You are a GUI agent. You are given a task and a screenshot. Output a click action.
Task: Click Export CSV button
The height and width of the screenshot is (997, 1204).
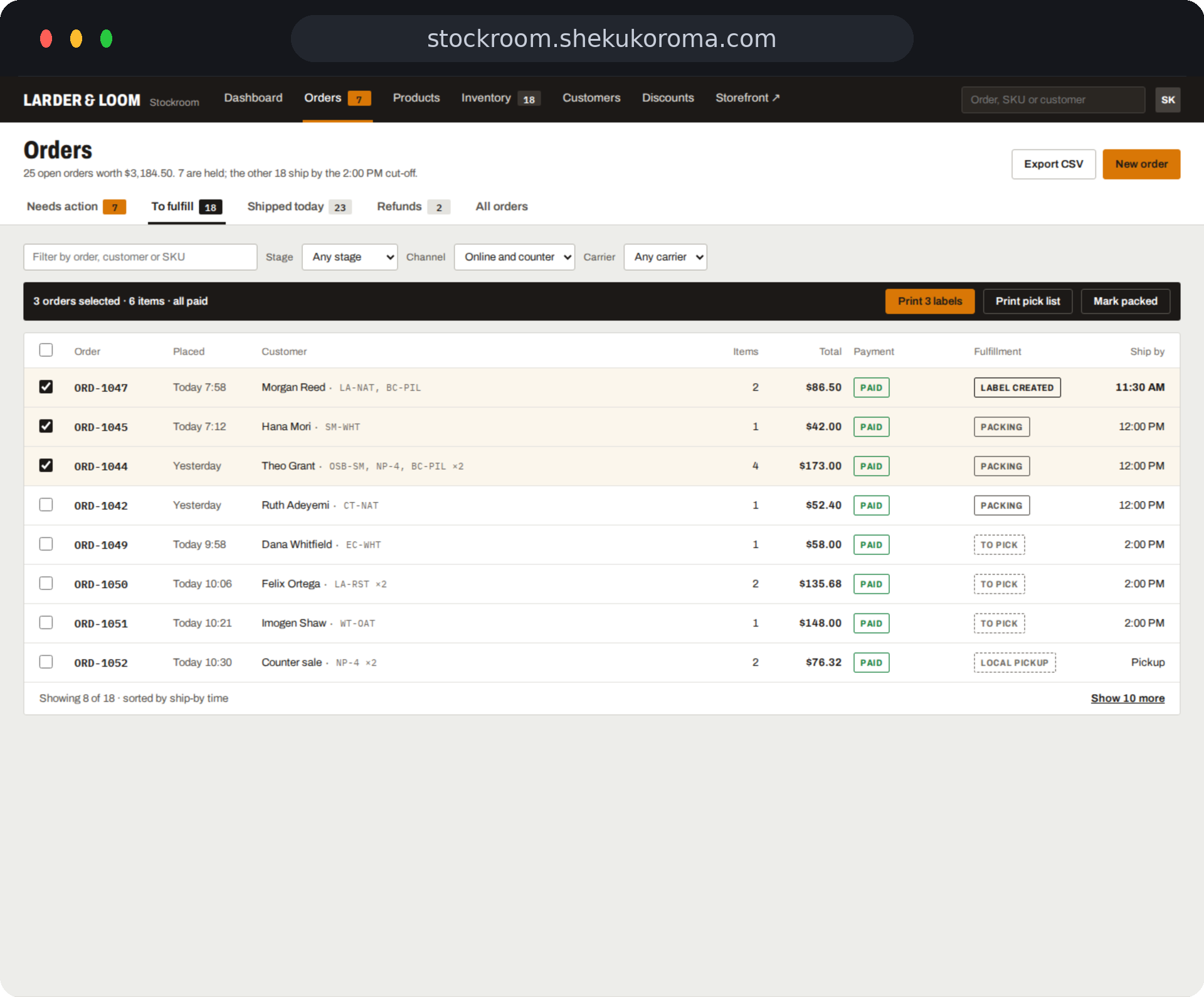click(x=1053, y=164)
